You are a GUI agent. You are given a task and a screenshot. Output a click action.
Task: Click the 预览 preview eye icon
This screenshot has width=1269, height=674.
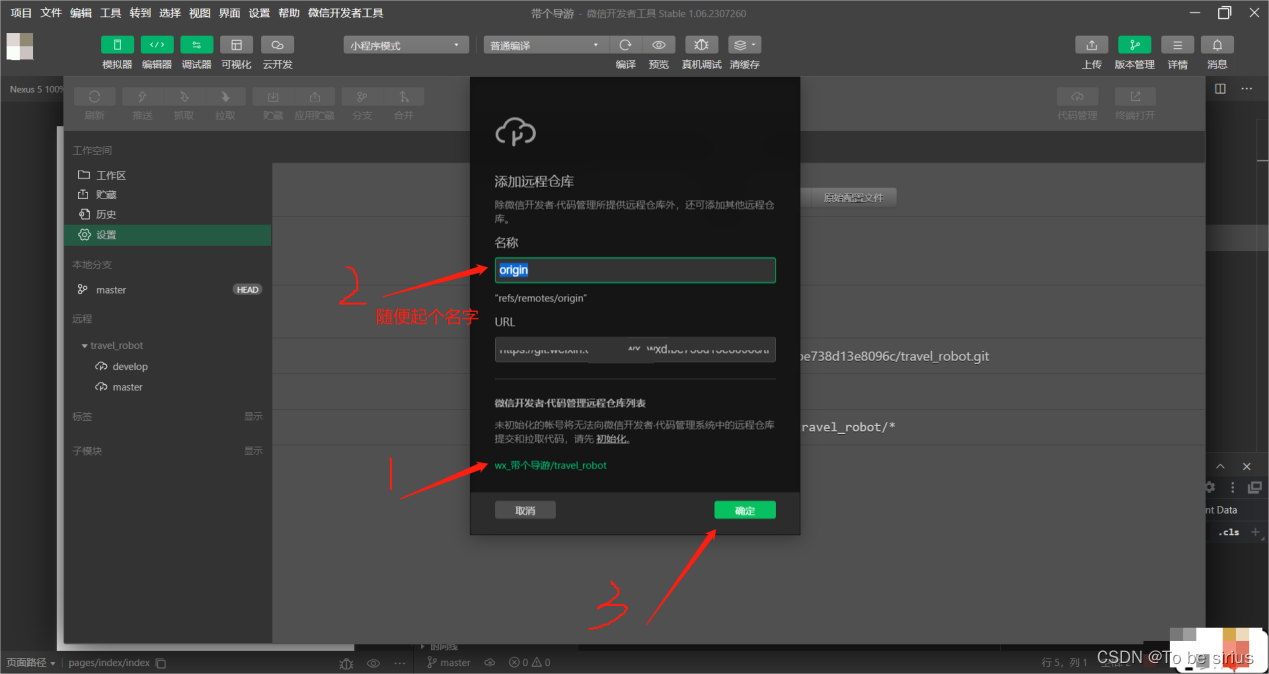coord(658,45)
